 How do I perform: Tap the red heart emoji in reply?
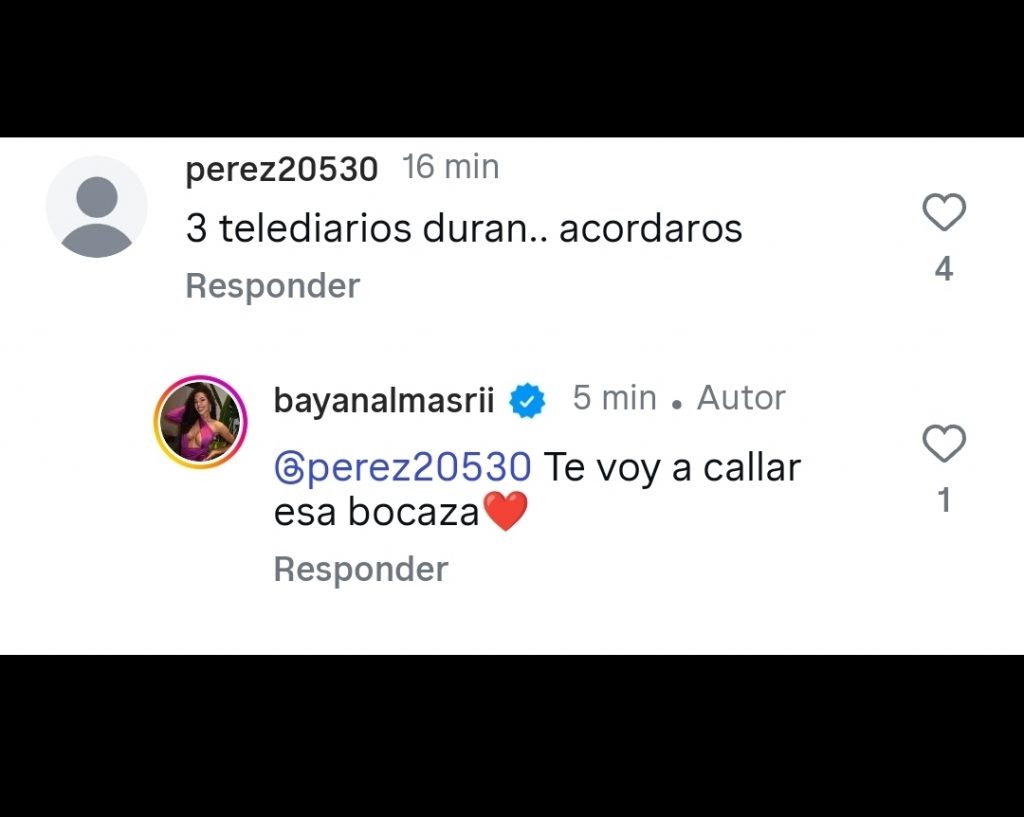(x=504, y=511)
